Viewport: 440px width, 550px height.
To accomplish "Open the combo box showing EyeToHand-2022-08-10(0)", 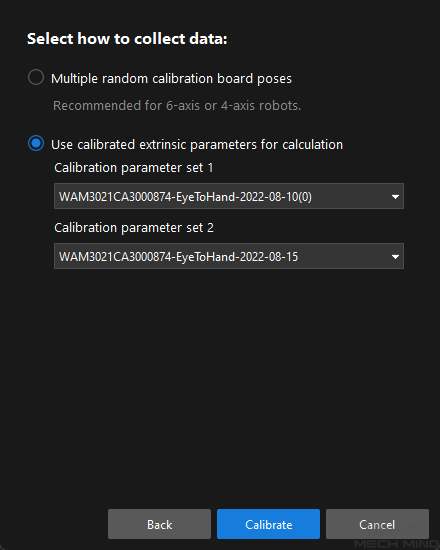I will [229, 196].
